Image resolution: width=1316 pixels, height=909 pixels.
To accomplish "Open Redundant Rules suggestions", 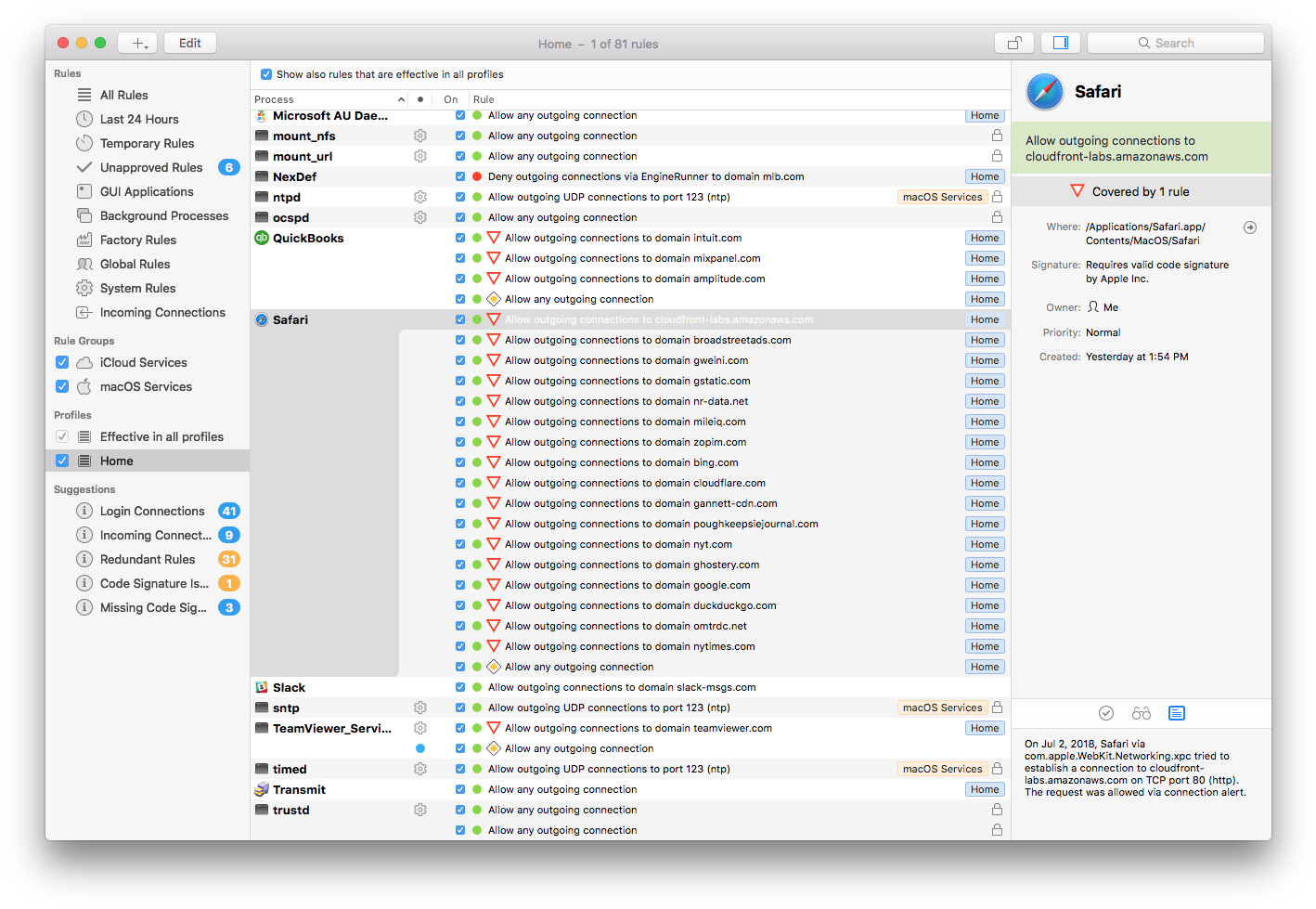I will tap(148, 559).
